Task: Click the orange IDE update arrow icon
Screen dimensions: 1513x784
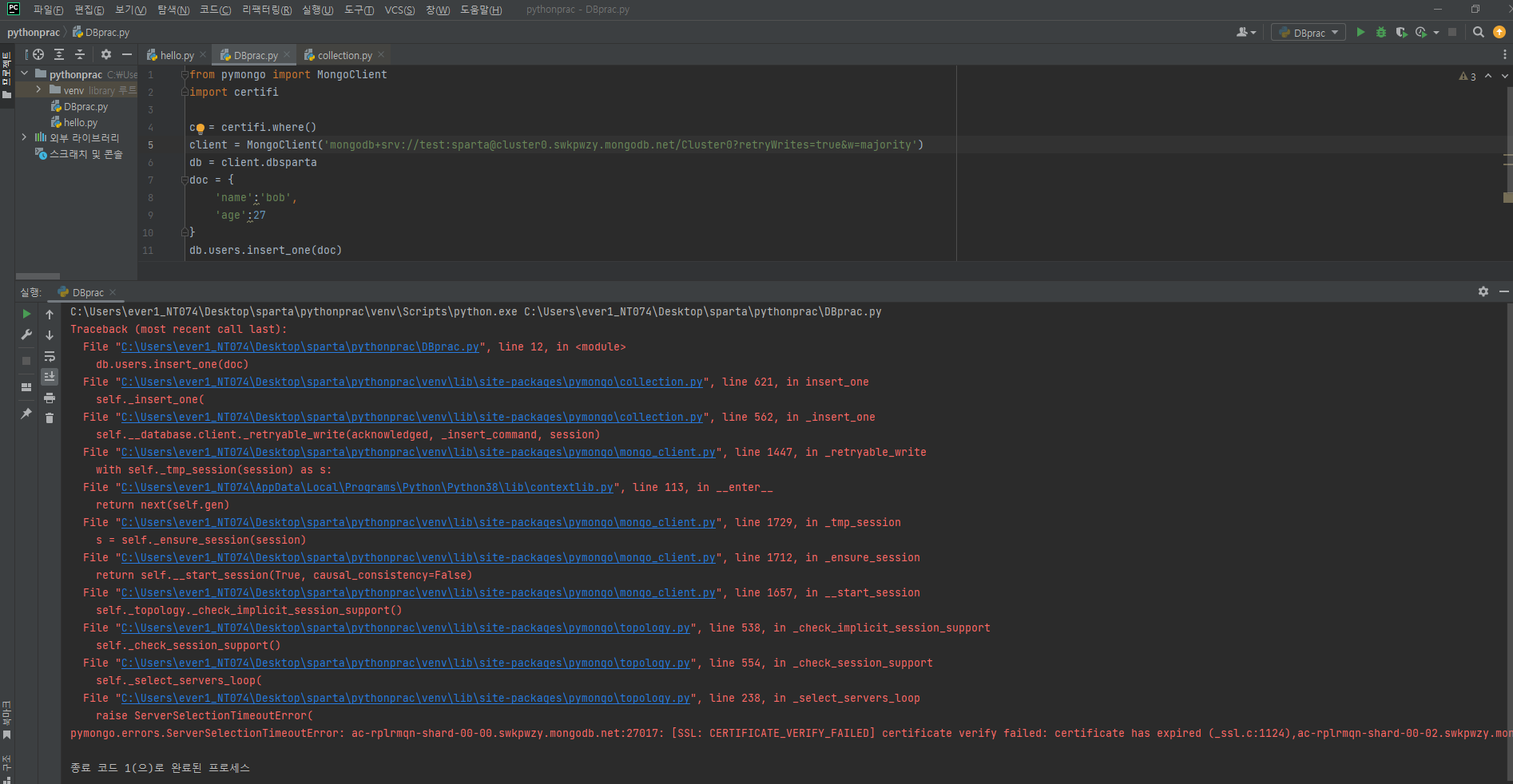Action: point(1499,32)
